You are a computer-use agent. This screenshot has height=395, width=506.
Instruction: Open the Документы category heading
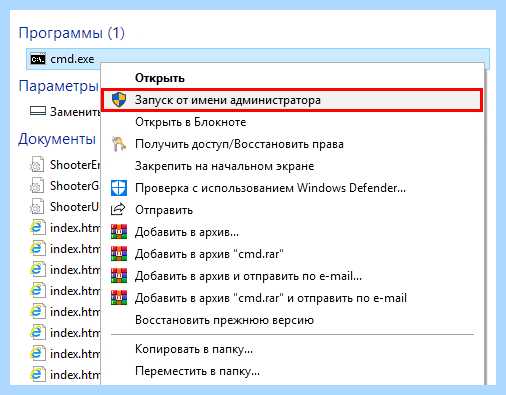pyautogui.click(x=57, y=139)
